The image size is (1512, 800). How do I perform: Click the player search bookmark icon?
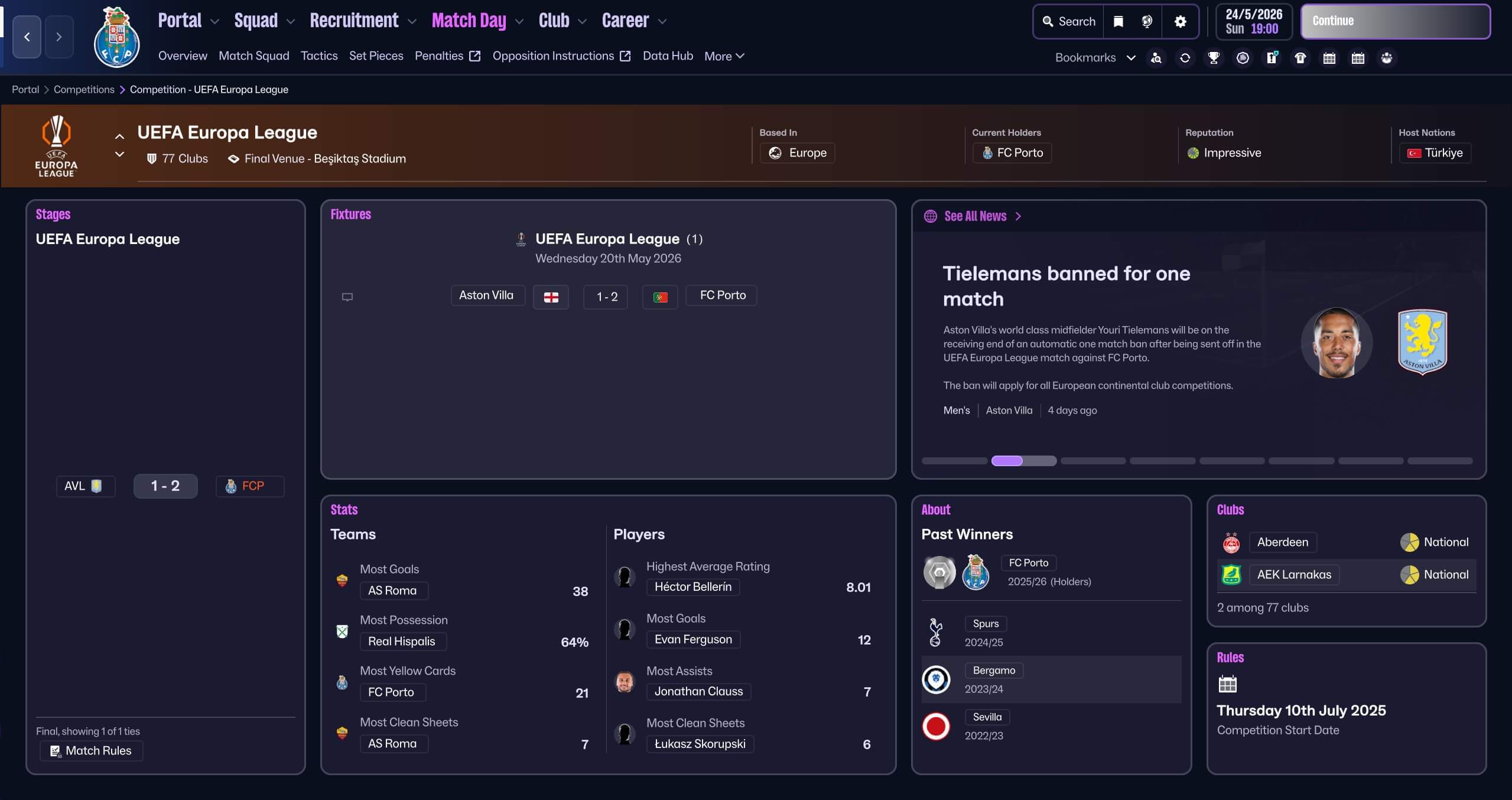1156,57
